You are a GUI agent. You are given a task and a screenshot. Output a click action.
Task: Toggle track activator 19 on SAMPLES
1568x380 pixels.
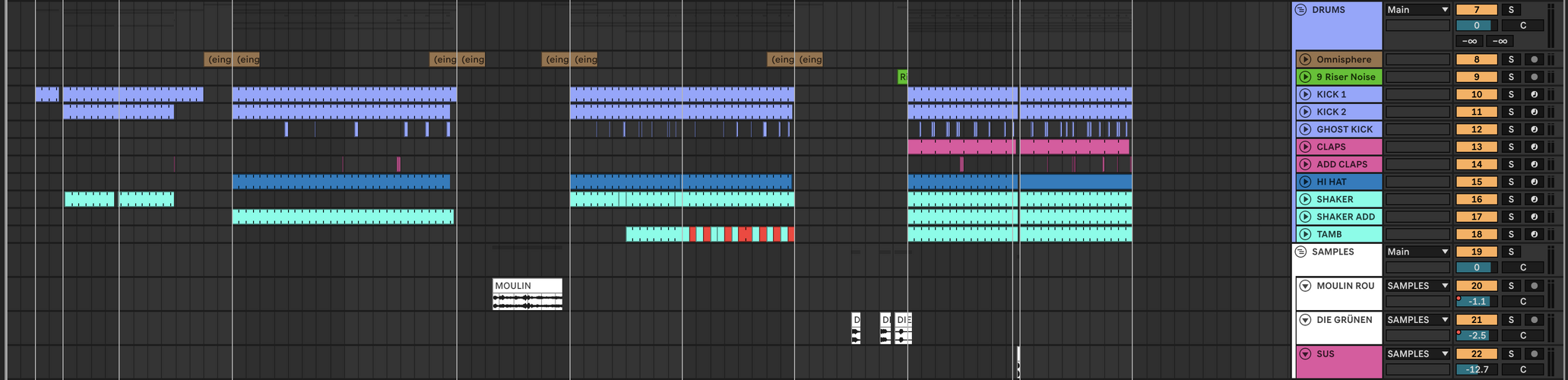(x=1476, y=252)
